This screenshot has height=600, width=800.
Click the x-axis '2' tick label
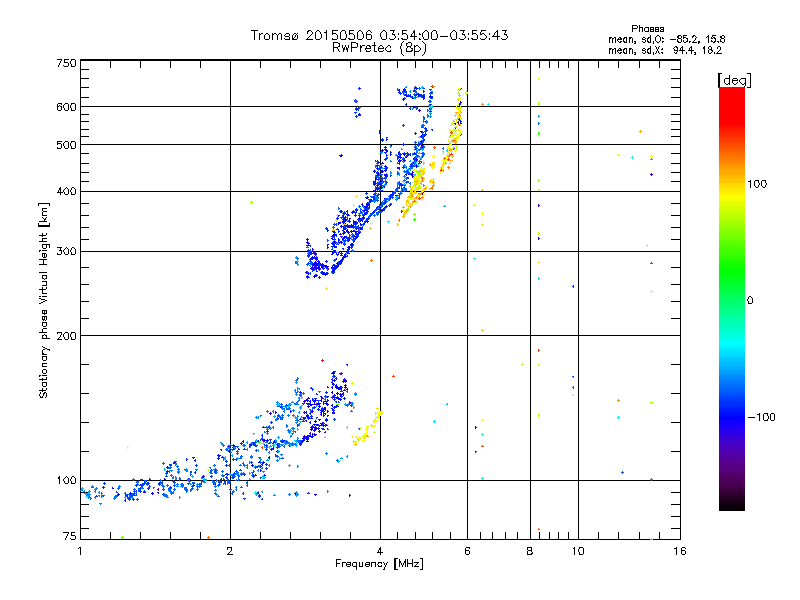pyautogui.click(x=230, y=551)
